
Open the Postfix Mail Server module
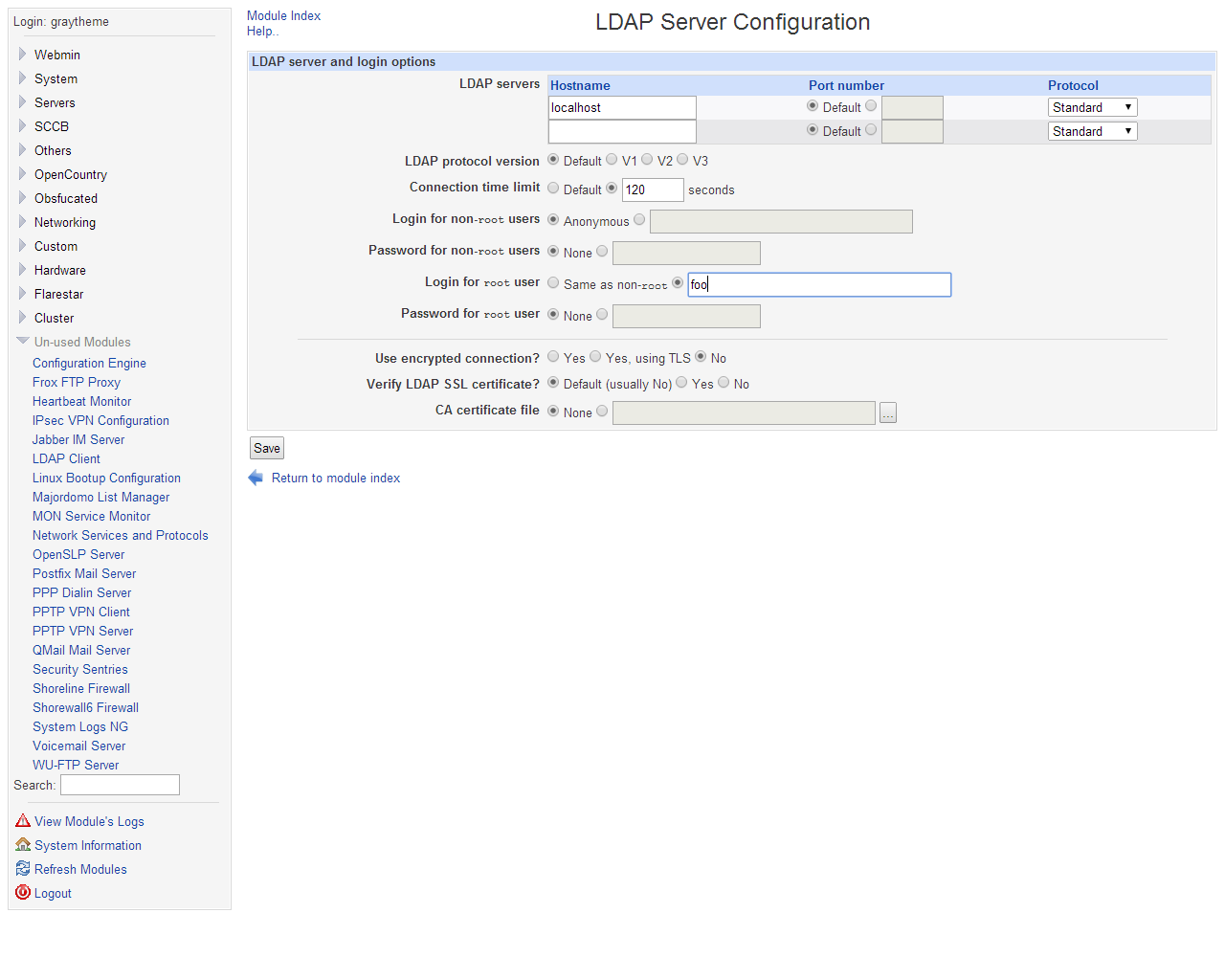[84, 573]
